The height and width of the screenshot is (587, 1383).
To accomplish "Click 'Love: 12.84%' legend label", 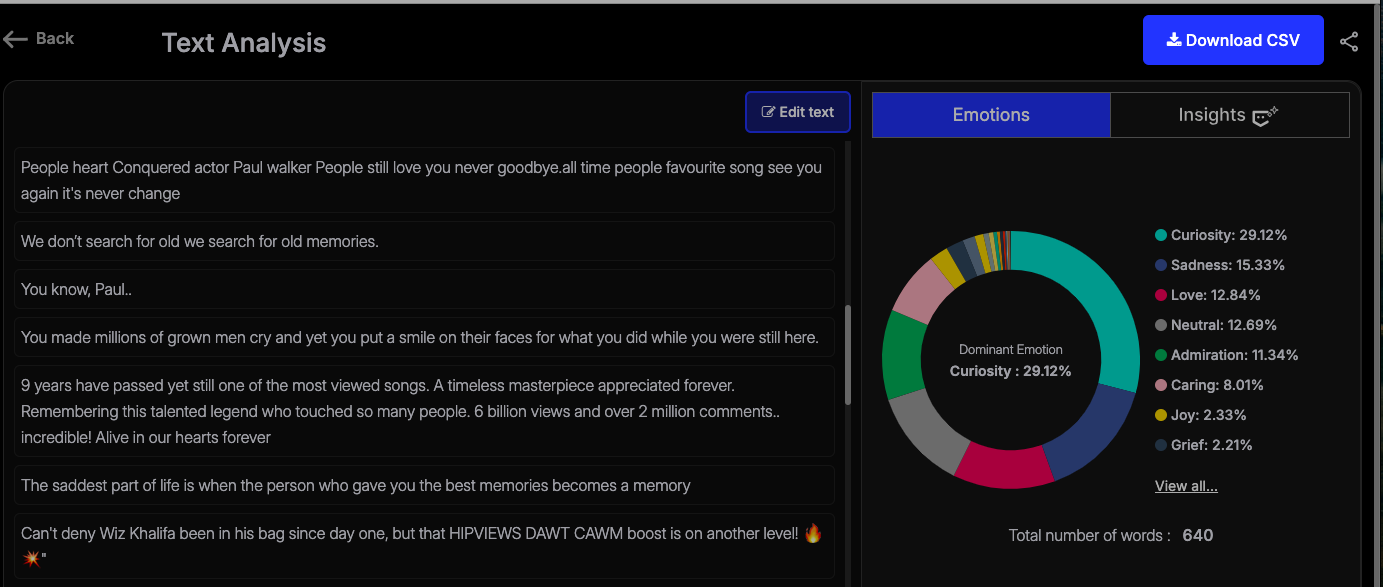I will pos(1216,295).
